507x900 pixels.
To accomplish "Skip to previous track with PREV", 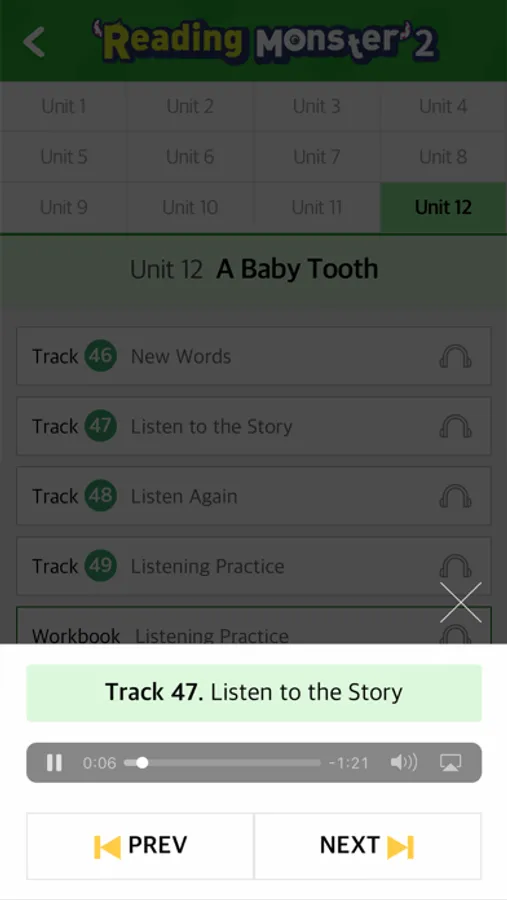I will coord(140,845).
